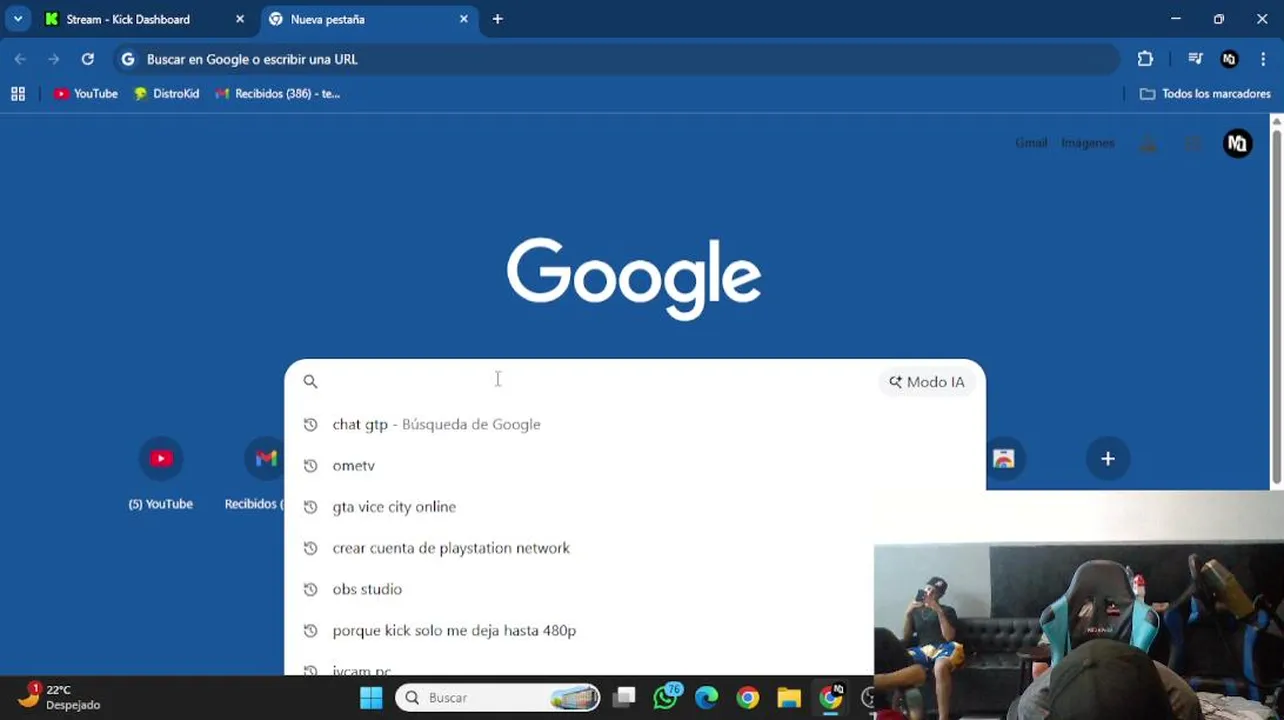Open Google account avatar on page
This screenshot has width=1284, height=720.
coord(1237,143)
